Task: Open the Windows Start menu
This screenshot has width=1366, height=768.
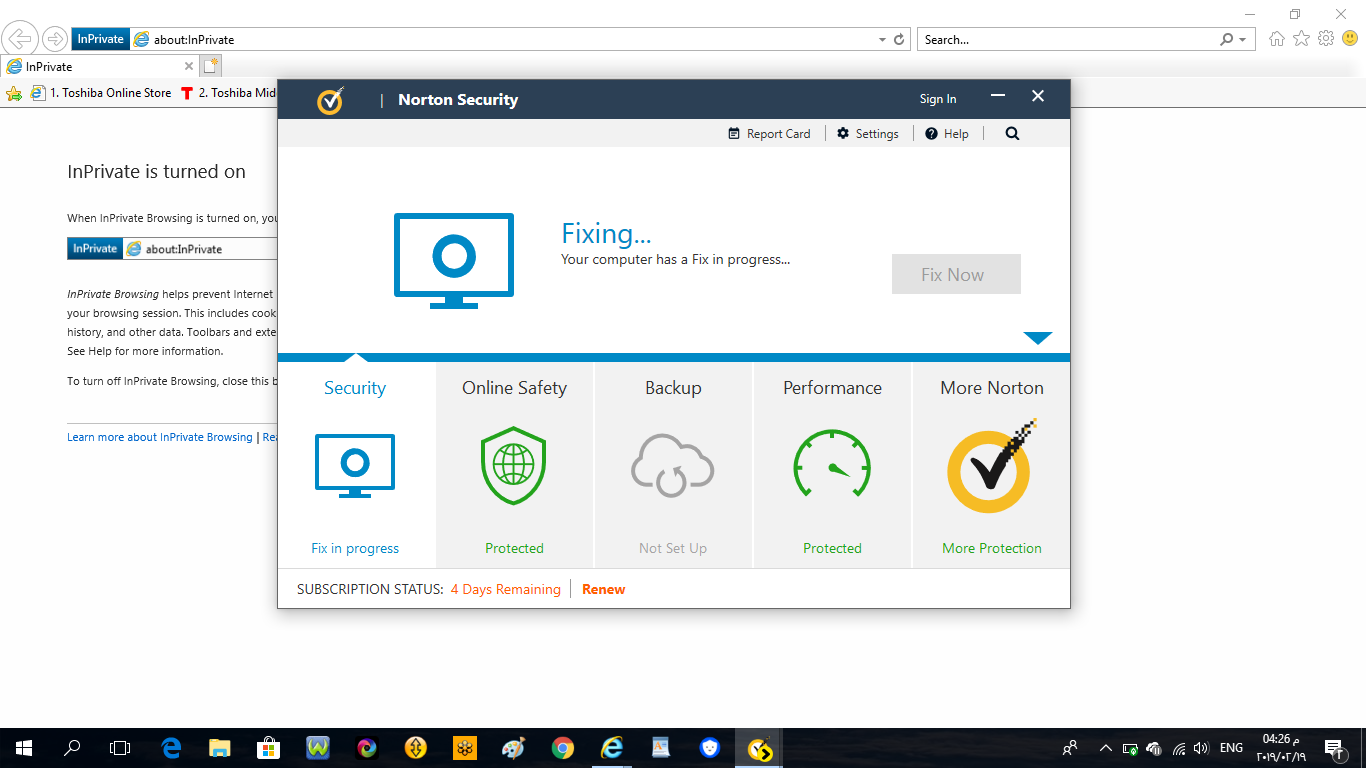Action: 24,747
